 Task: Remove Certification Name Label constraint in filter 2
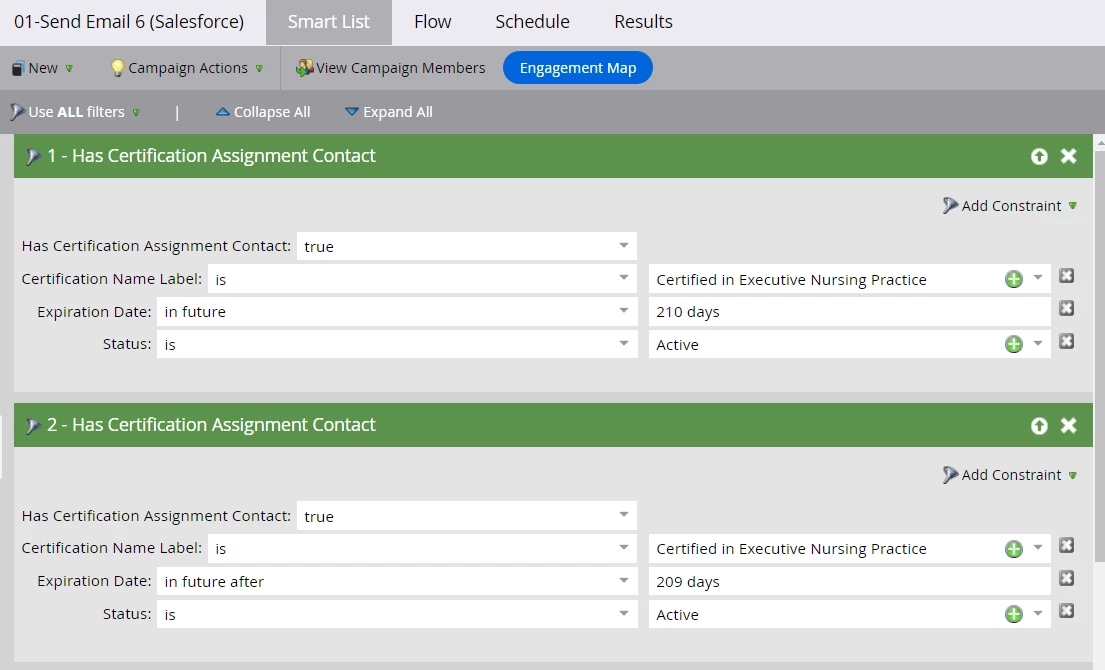point(1066,545)
